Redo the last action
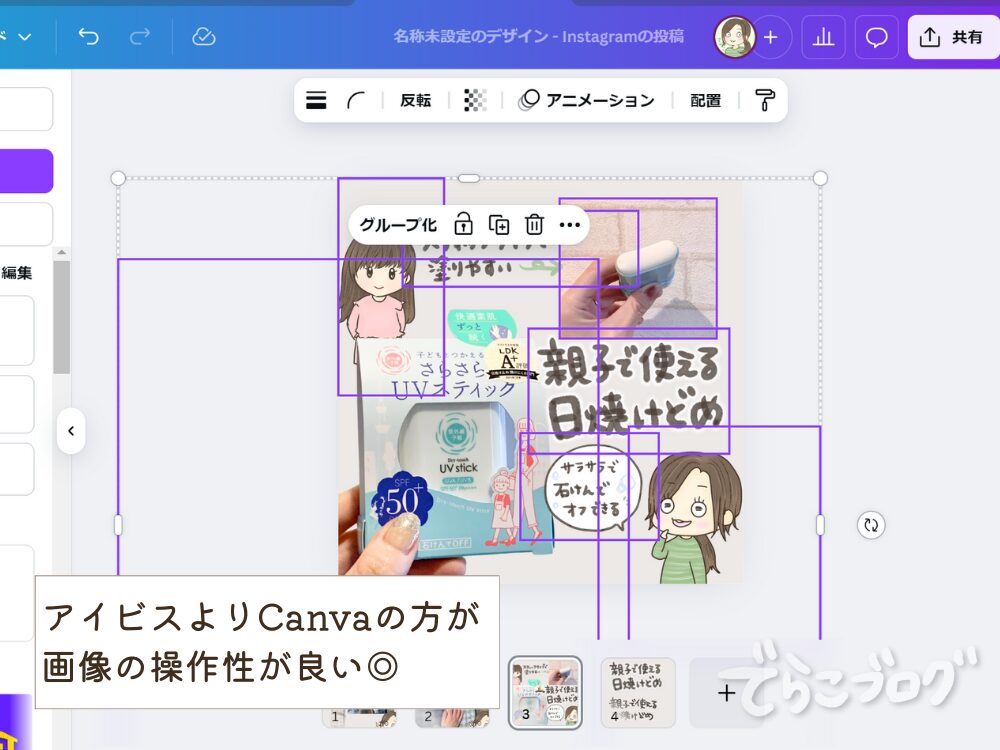This screenshot has height=750, width=1000. point(140,36)
